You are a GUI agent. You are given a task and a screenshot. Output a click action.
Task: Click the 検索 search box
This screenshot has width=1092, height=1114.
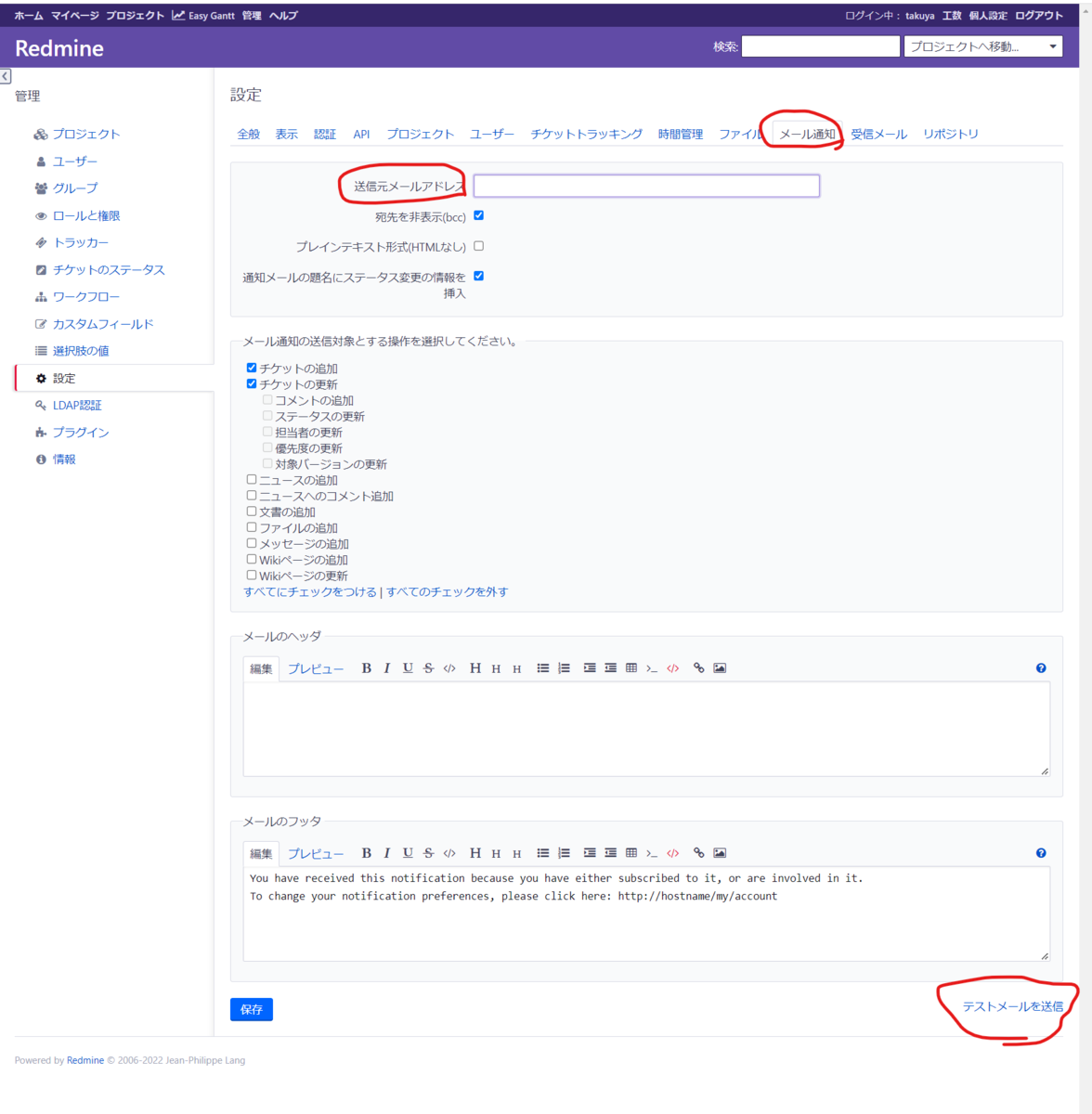point(821,46)
